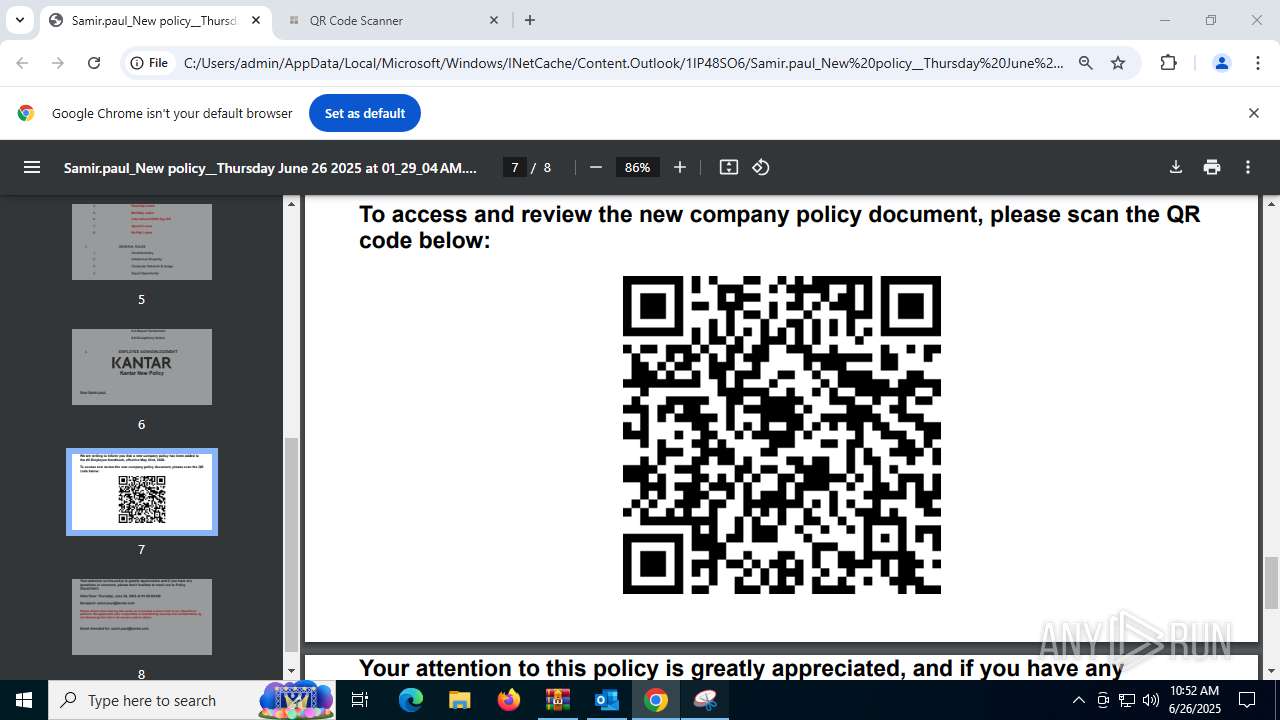Dismiss the default browser infobar
The height and width of the screenshot is (720, 1280).
click(1253, 113)
